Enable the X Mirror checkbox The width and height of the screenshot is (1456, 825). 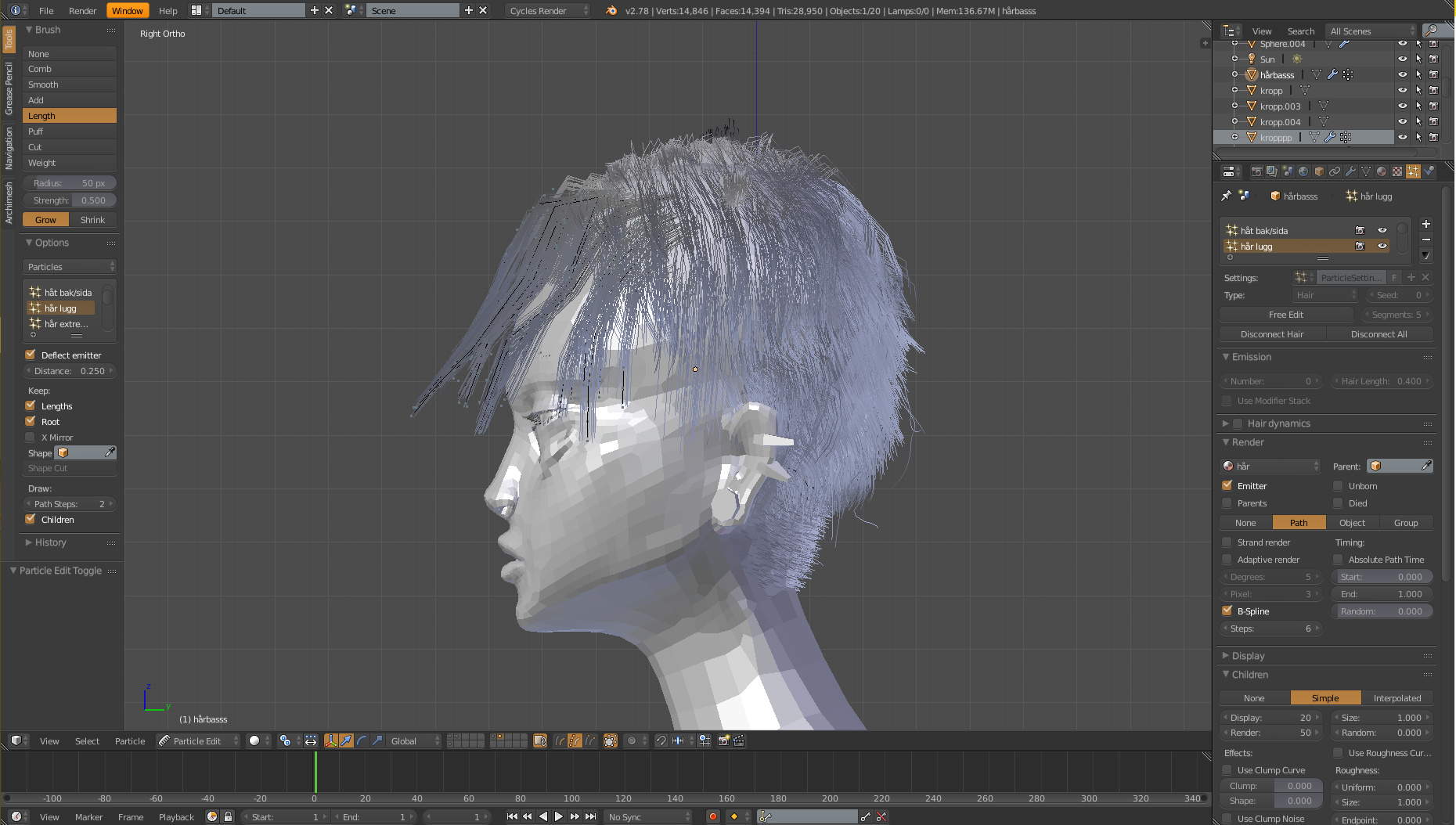(x=31, y=437)
